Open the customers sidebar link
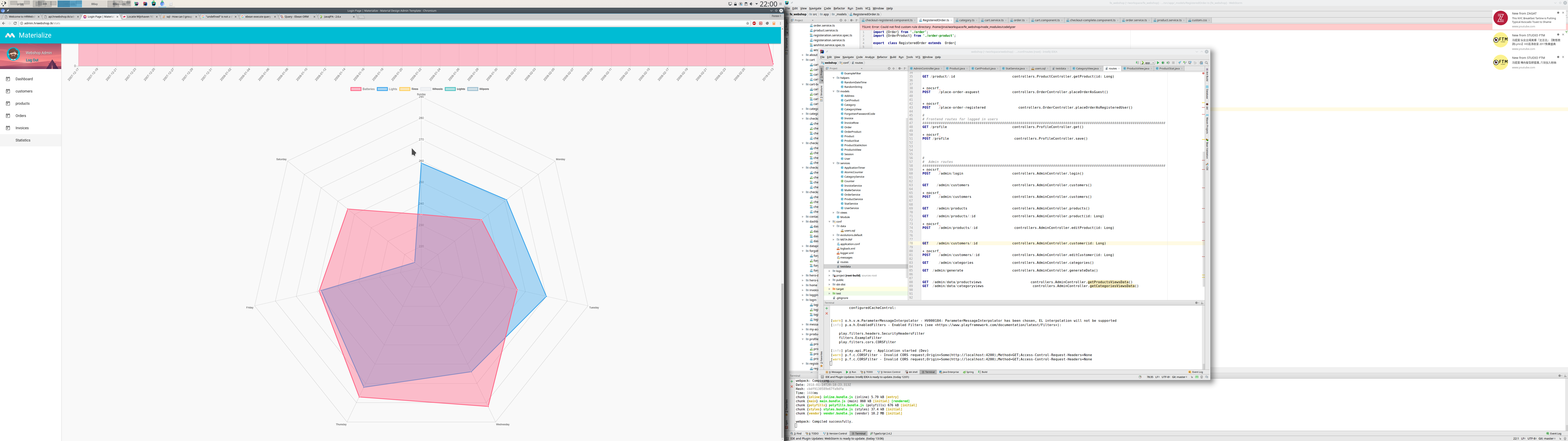This screenshot has height=441, width=1568. [24, 91]
